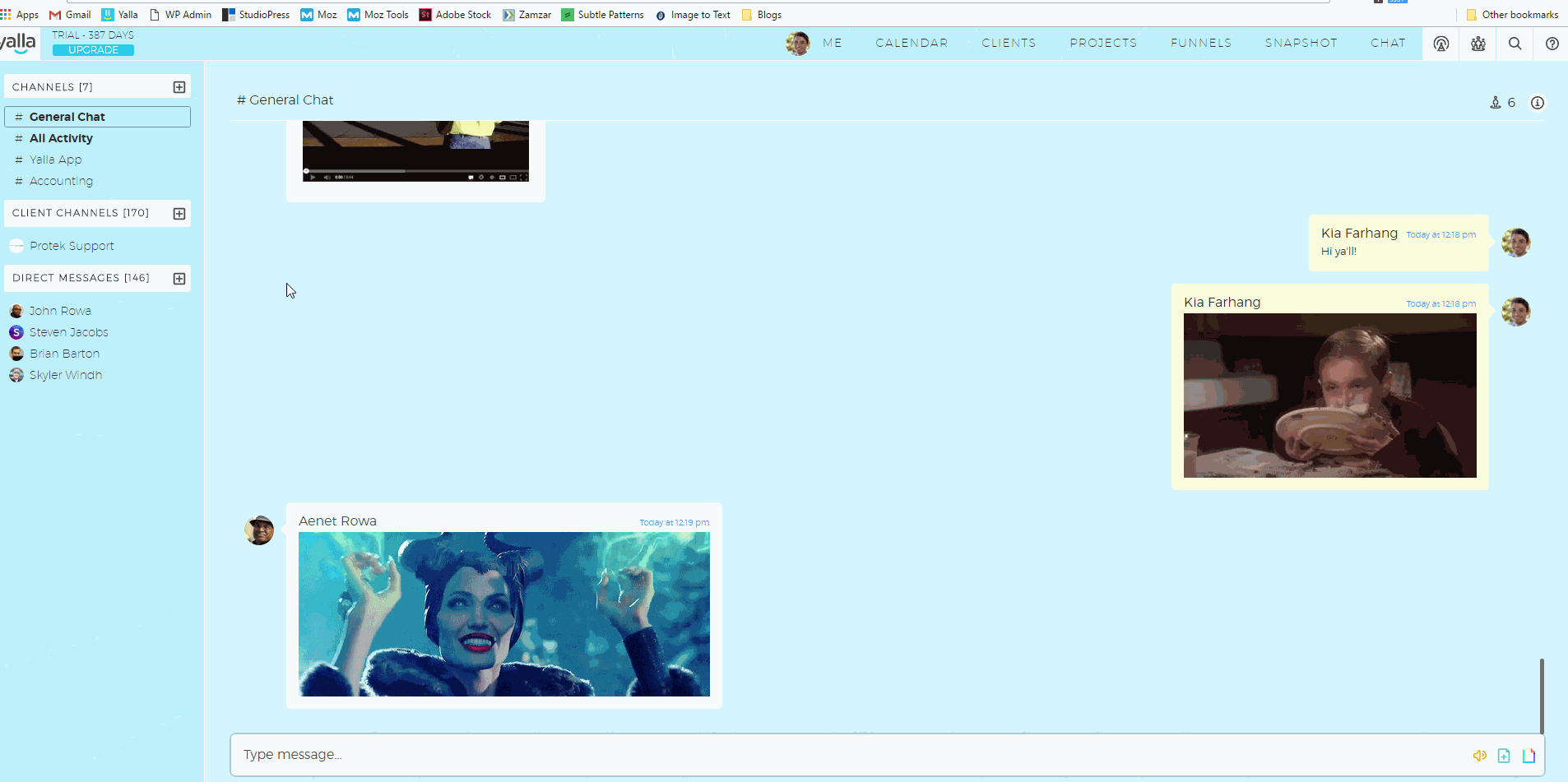This screenshot has height=782, width=1568.
Task: Open the CHAT tab
Action: (x=1388, y=43)
